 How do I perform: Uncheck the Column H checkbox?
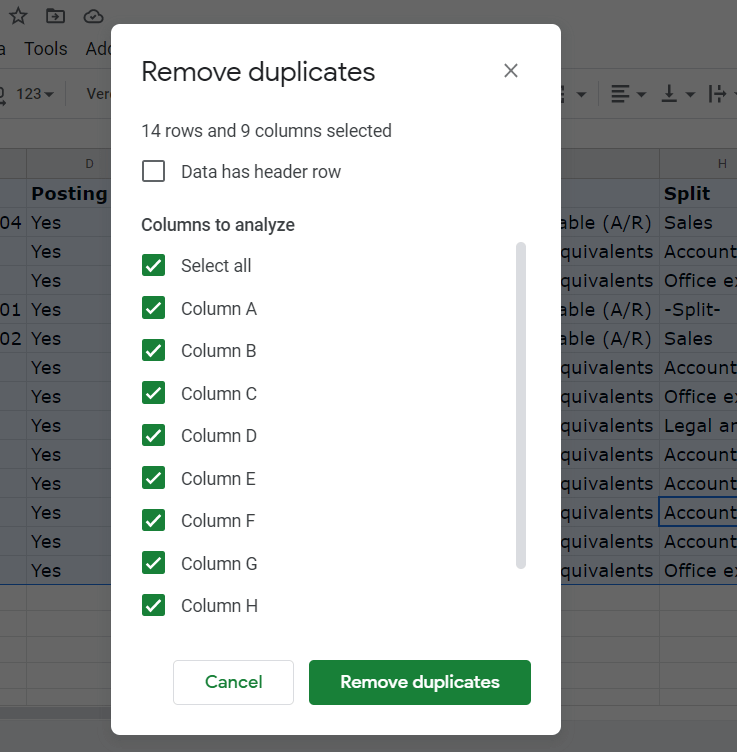tap(153, 605)
